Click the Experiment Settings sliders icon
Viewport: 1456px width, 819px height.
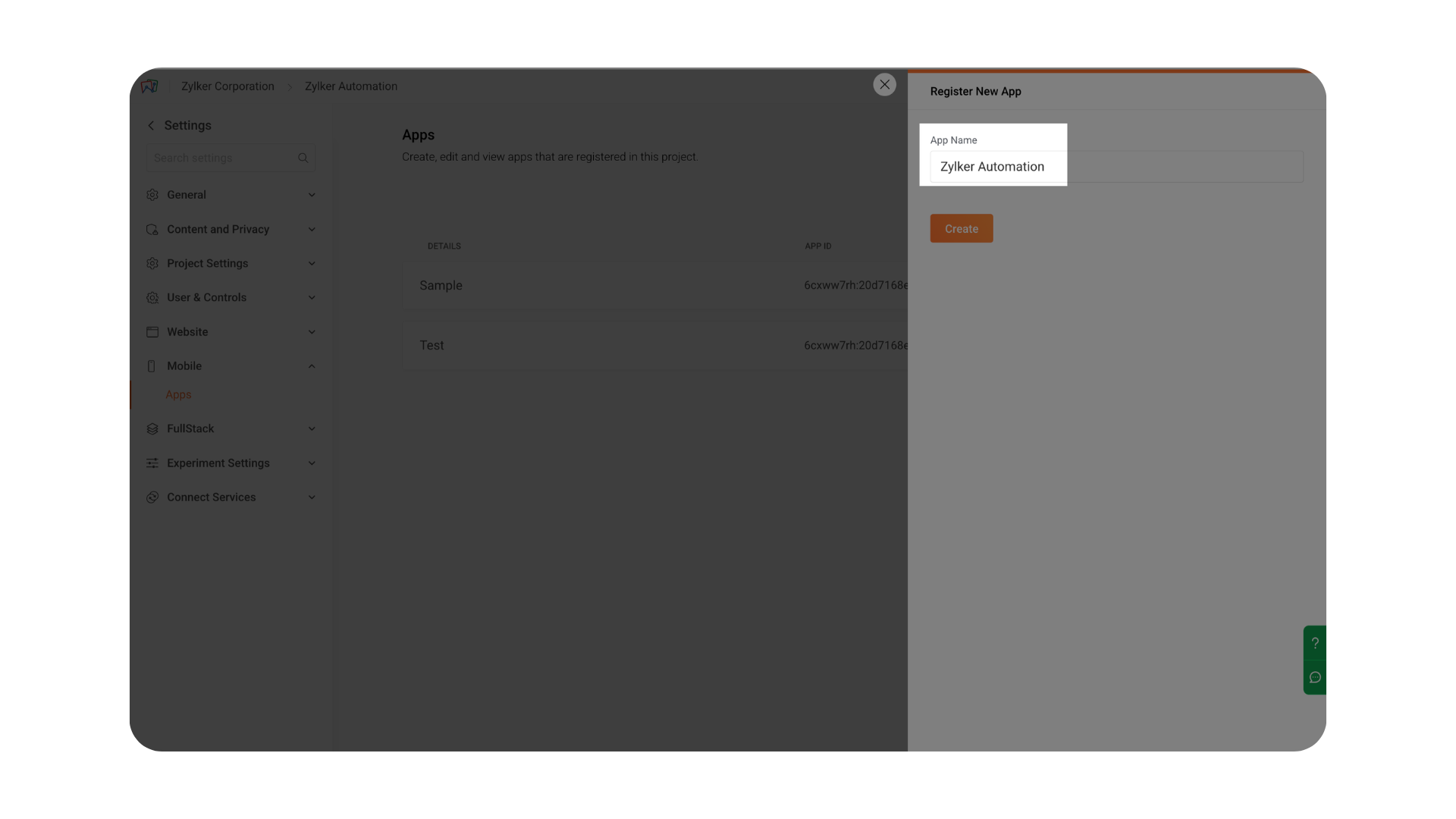[x=152, y=463]
